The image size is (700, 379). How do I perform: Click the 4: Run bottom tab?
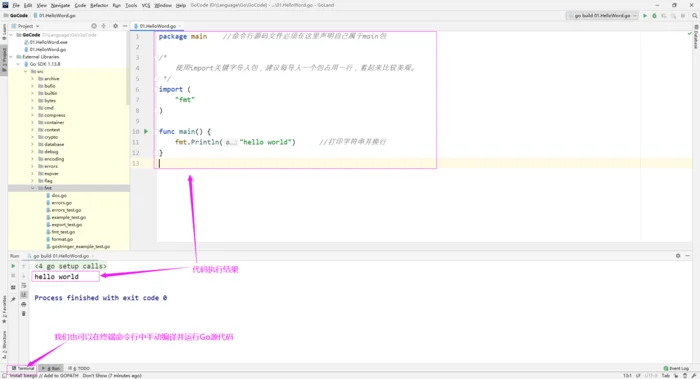(x=51, y=368)
